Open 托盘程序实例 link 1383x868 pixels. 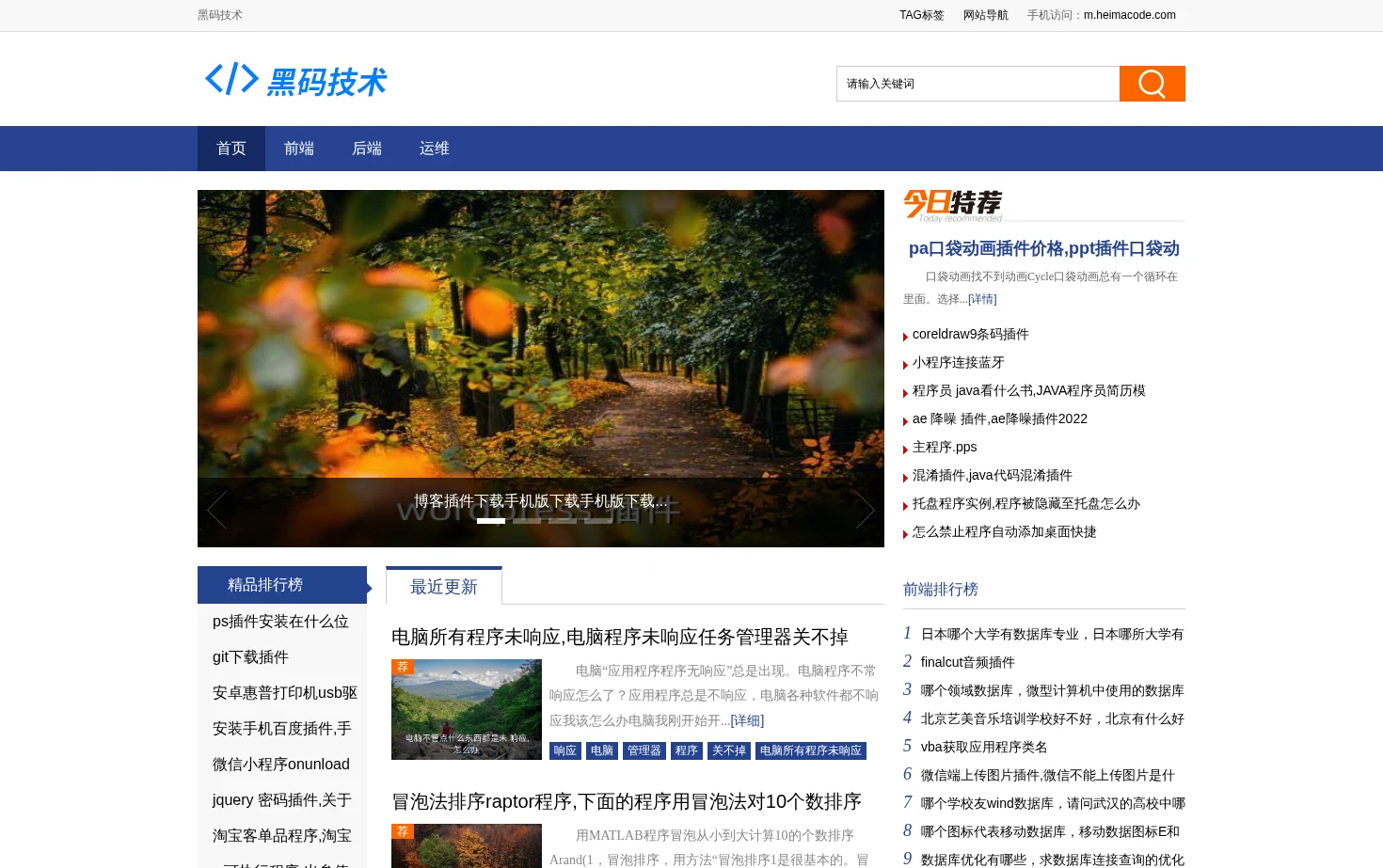(1026, 503)
